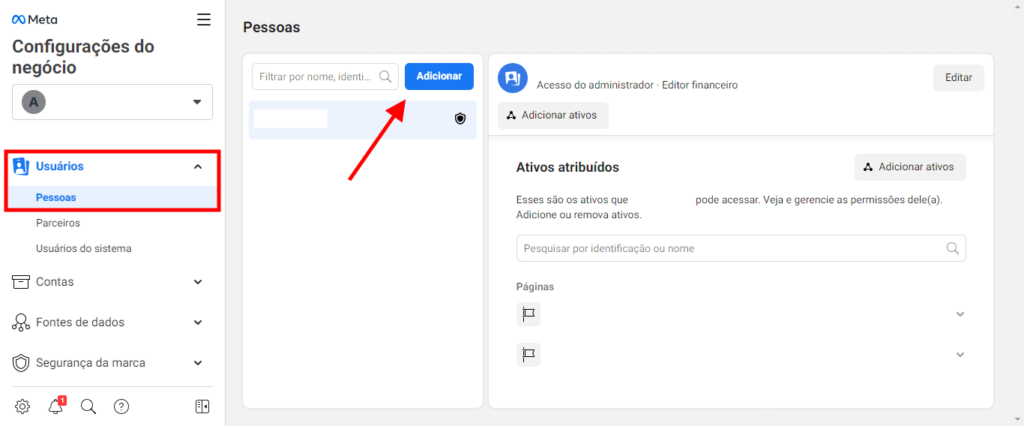Viewport: 1024px width, 426px height.
Task: Click the Ativos atribuídos heading
Action: pos(568,167)
